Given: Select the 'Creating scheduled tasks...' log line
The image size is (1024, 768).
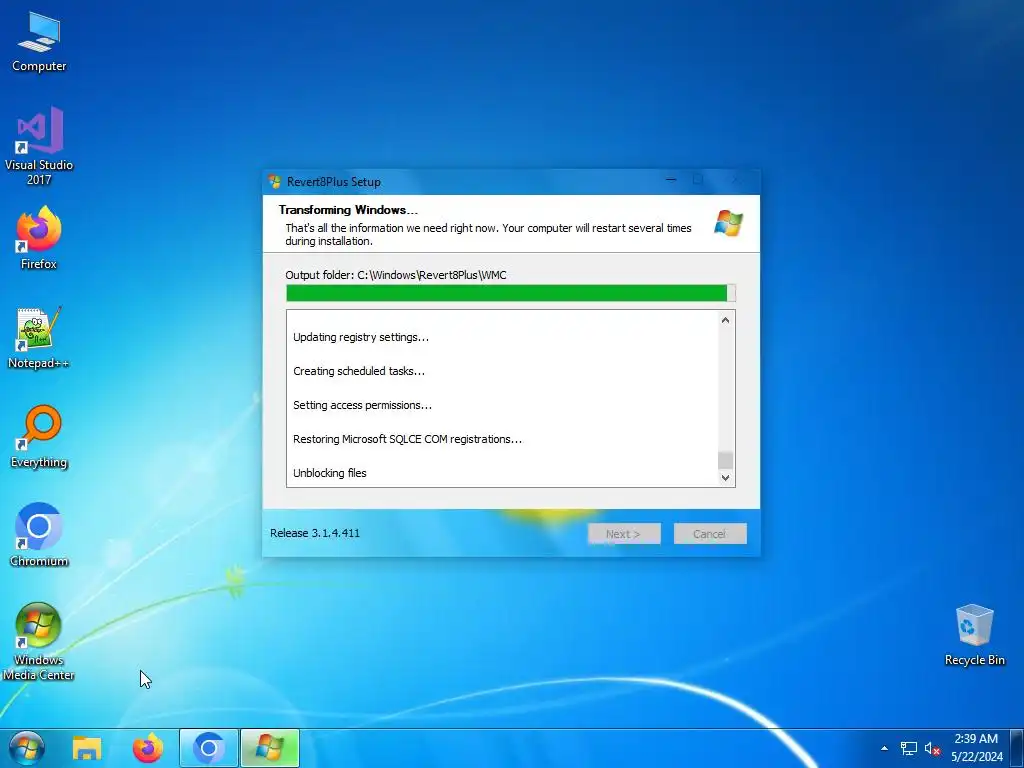Looking at the screenshot, I should (x=359, y=371).
